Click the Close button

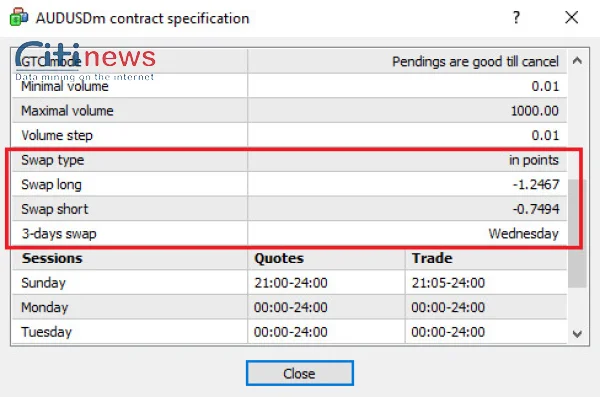(x=300, y=373)
